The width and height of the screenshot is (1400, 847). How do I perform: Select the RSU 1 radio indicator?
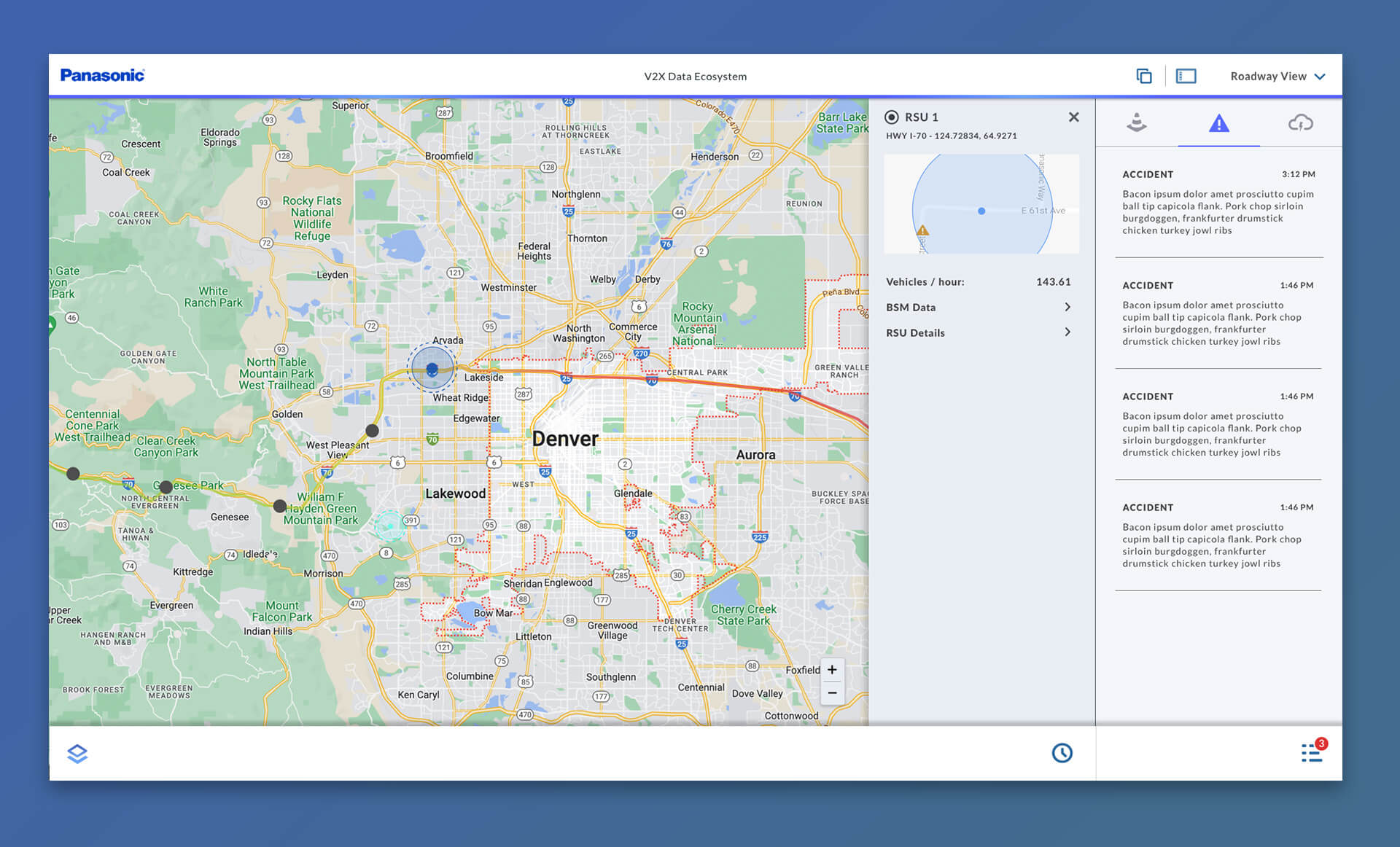(x=891, y=117)
